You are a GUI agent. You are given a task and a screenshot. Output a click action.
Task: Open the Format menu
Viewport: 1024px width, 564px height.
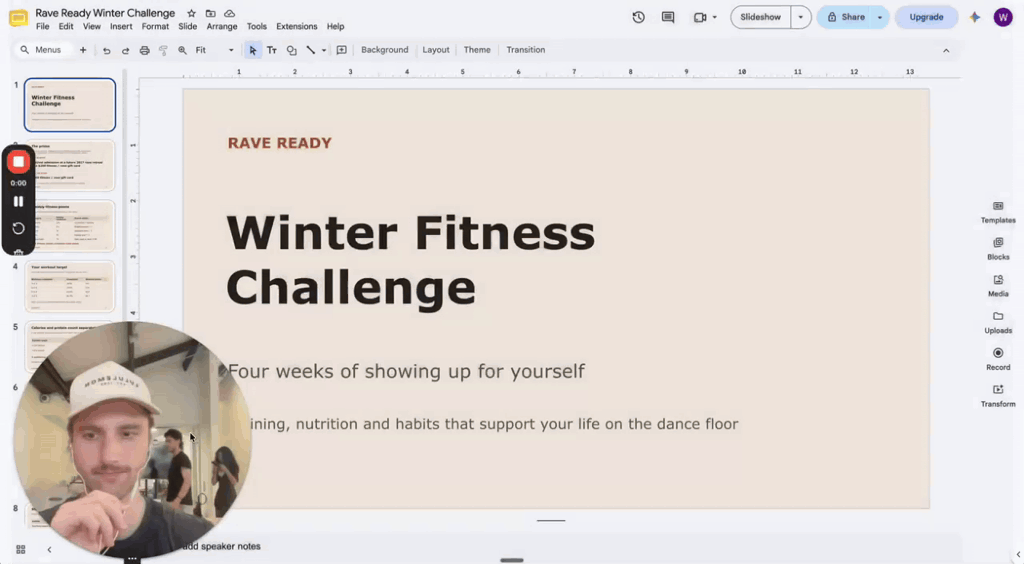point(155,27)
